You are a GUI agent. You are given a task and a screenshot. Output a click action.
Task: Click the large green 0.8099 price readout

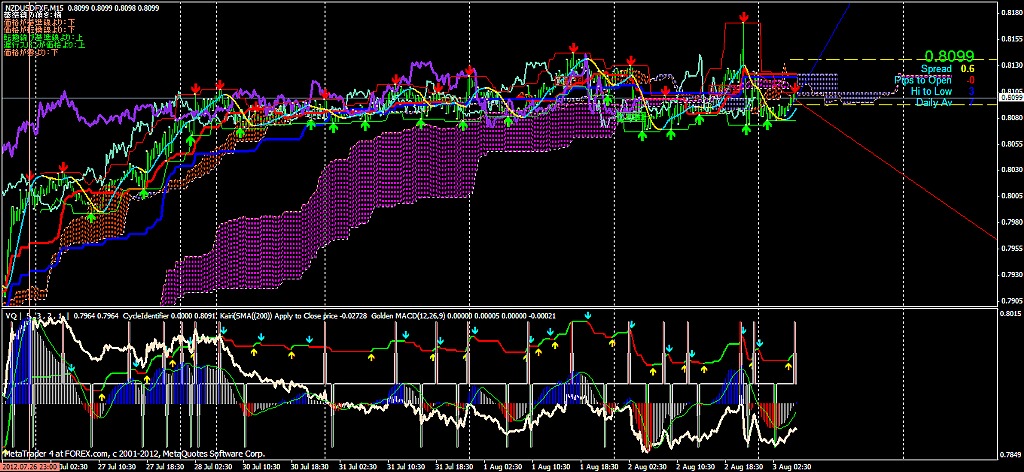coord(949,56)
